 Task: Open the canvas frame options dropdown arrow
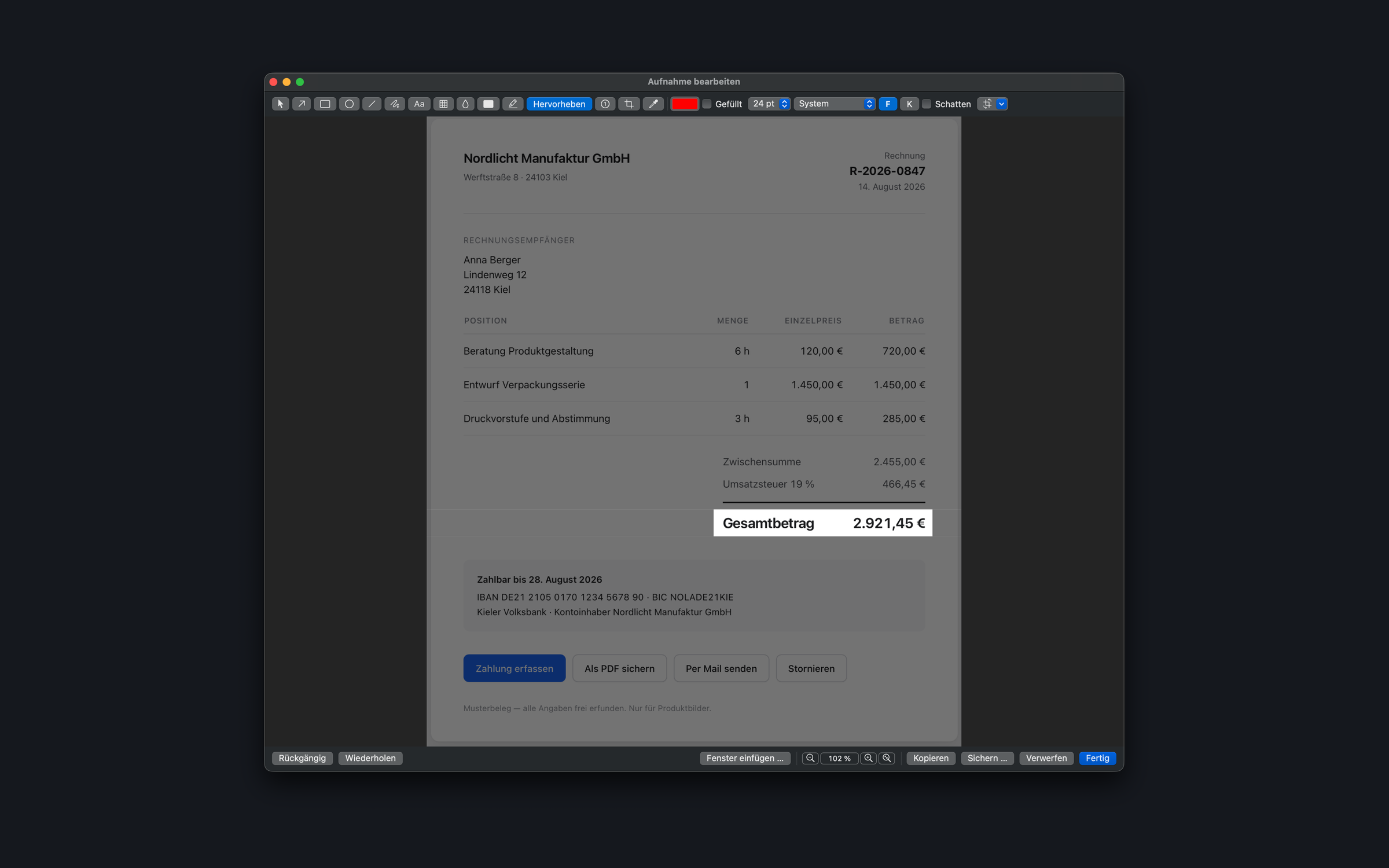[1002, 104]
